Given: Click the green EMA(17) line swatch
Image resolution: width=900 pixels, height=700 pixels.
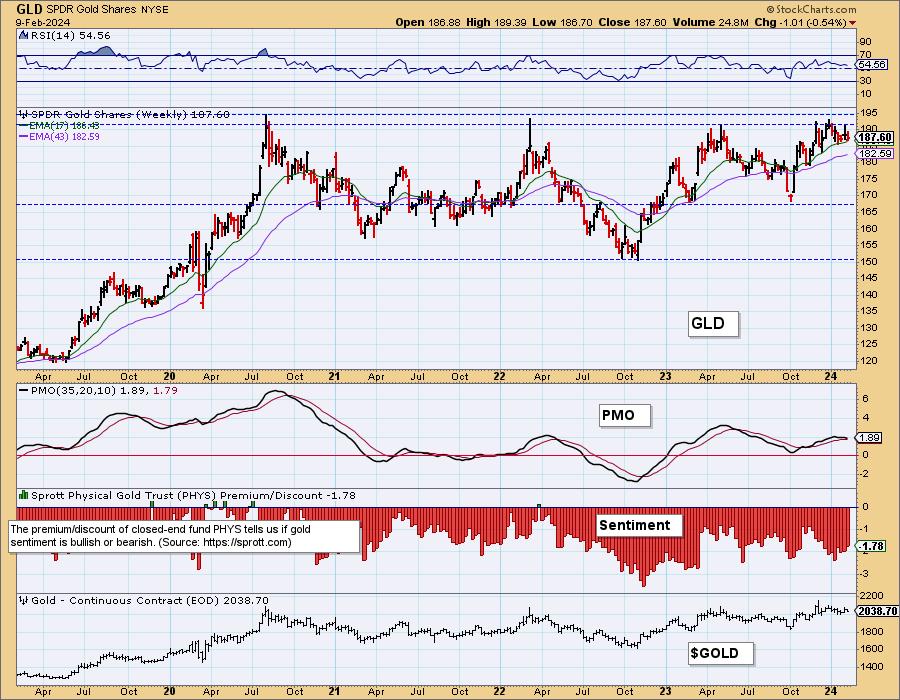Looking at the screenshot, I should [24, 125].
